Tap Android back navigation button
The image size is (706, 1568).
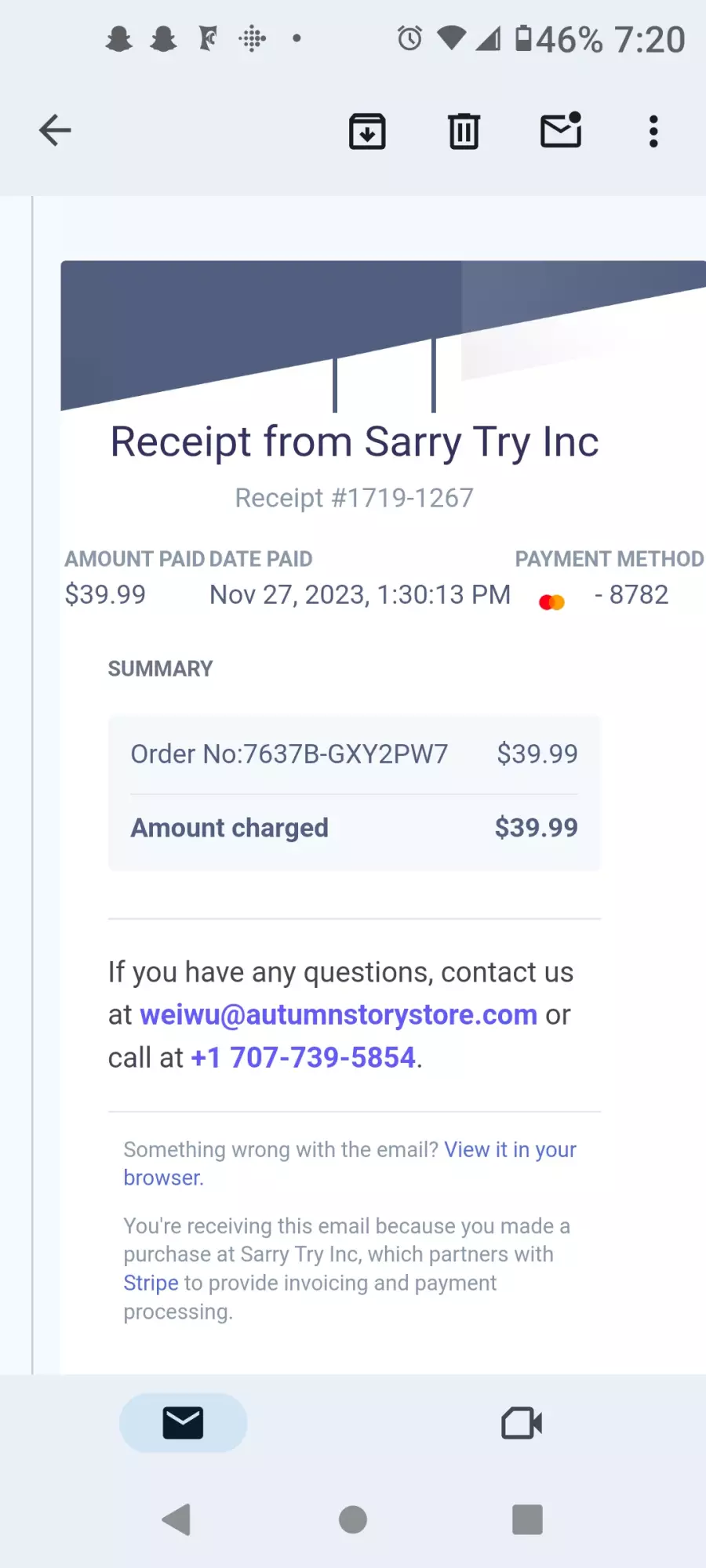176,1519
